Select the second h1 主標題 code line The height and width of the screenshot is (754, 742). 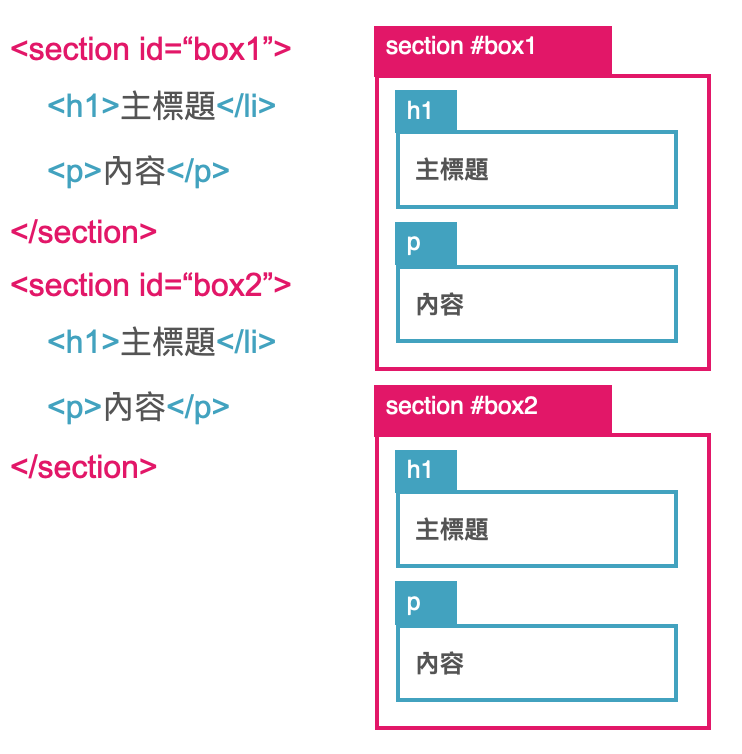(x=160, y=343)
